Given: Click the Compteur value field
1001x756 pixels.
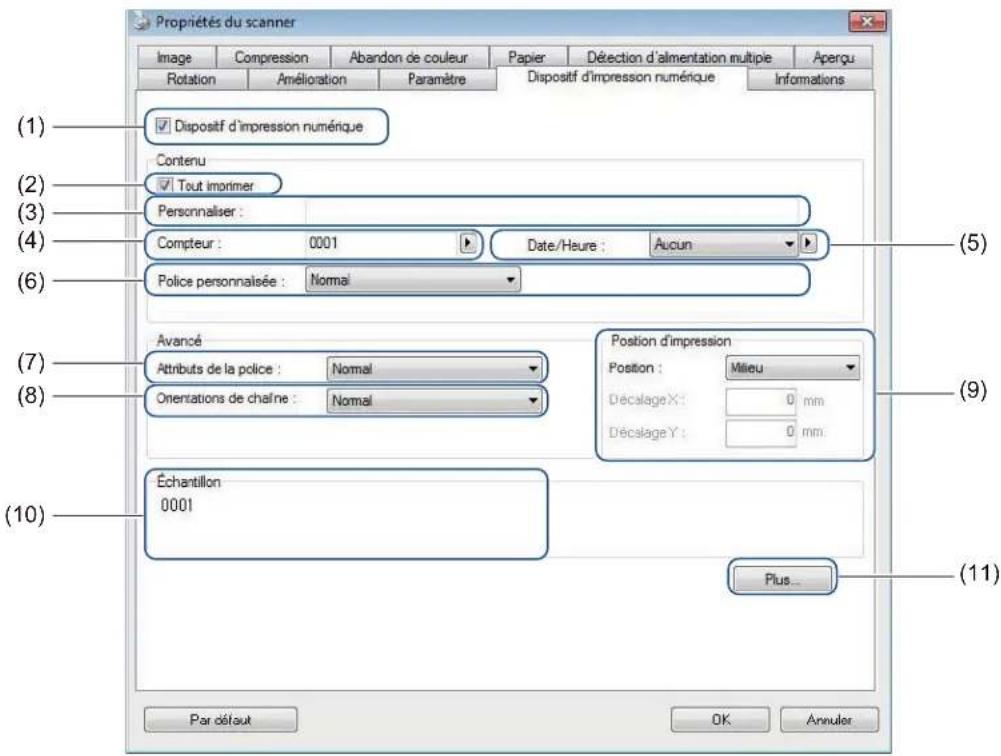Looking at the screenshot, I should point(381,243).
